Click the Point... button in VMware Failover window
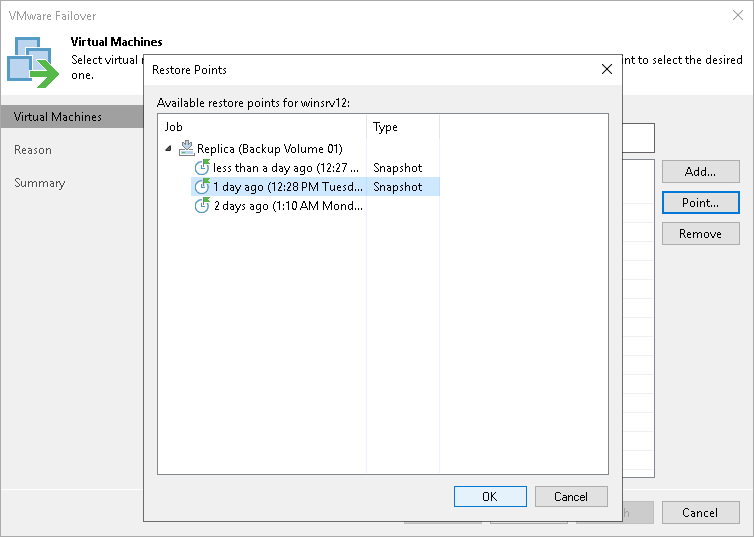 click(x=700, y=203)
